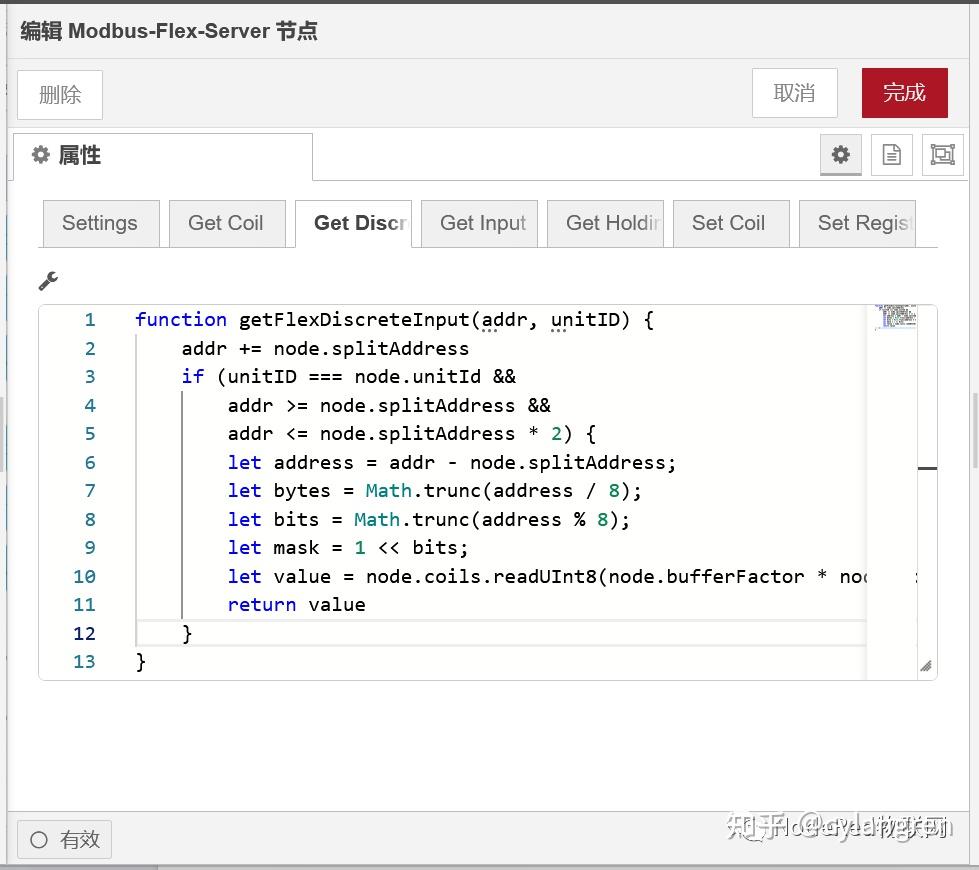Select the keyword function on line 1

[x=180, y=319]
